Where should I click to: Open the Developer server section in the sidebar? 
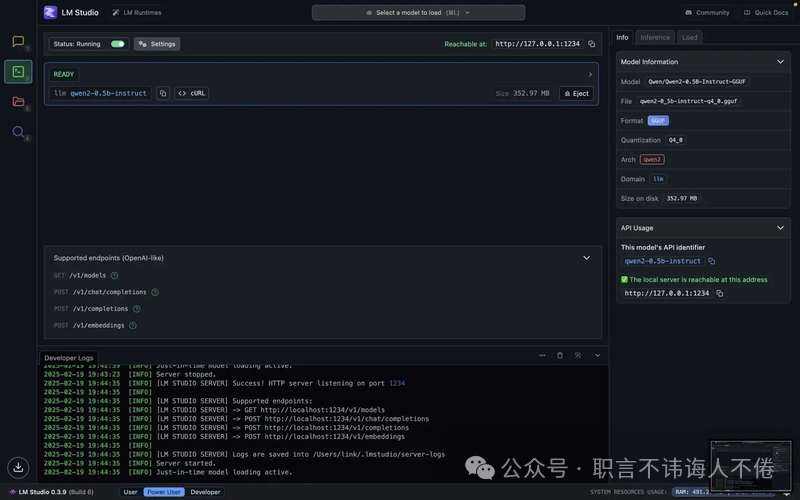pyautogui.click(x=18, y=71)
